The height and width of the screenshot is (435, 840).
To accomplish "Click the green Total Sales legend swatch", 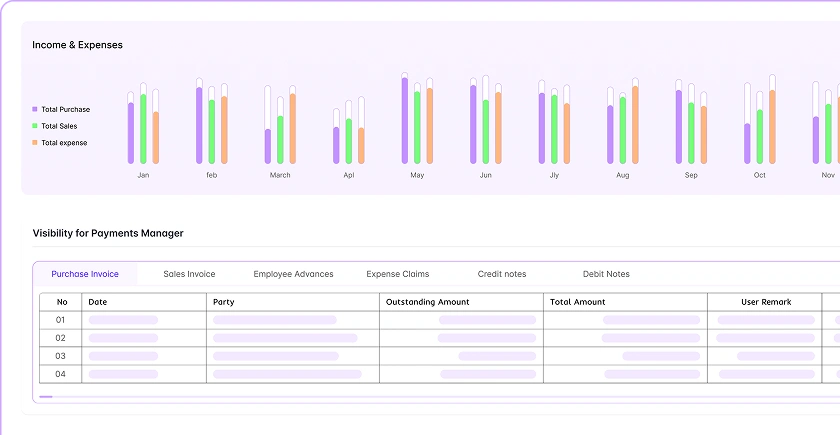I will tap(35, 126).
